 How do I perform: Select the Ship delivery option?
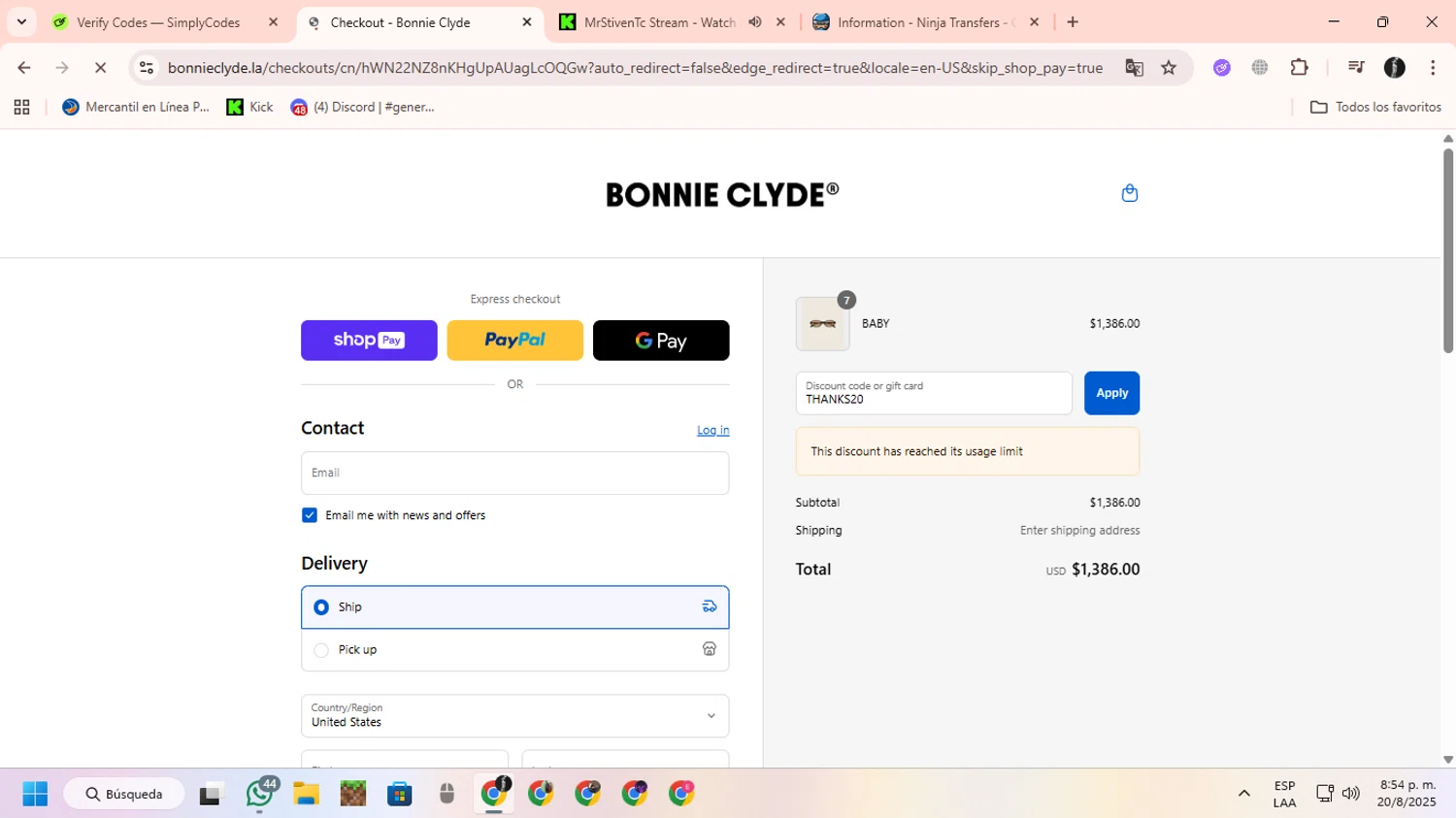(x=514, y=607)
